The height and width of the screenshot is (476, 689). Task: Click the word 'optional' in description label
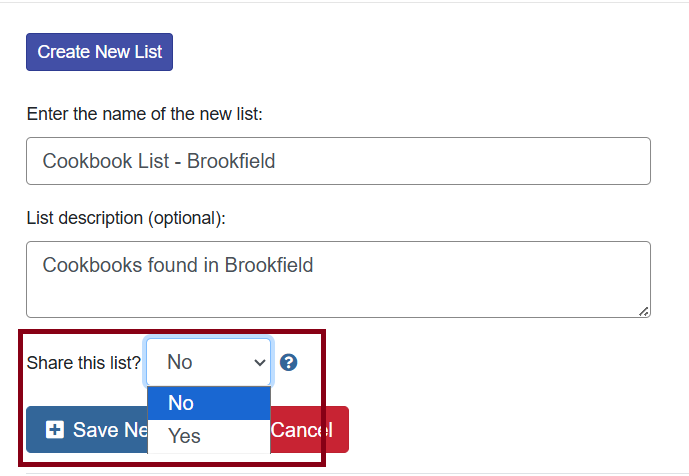pos(185,218)
